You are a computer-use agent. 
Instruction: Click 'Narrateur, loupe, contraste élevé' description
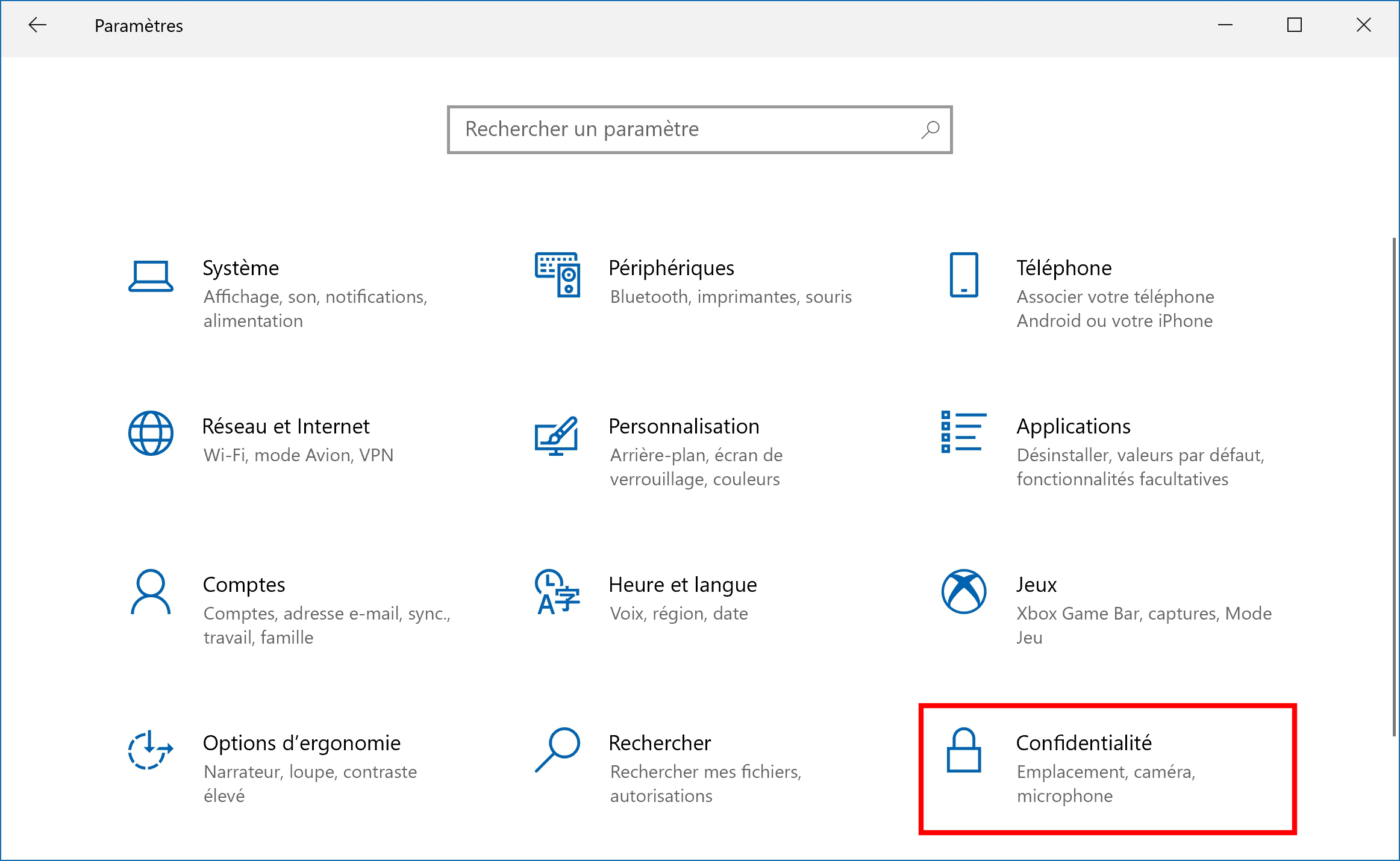[310, 784]
